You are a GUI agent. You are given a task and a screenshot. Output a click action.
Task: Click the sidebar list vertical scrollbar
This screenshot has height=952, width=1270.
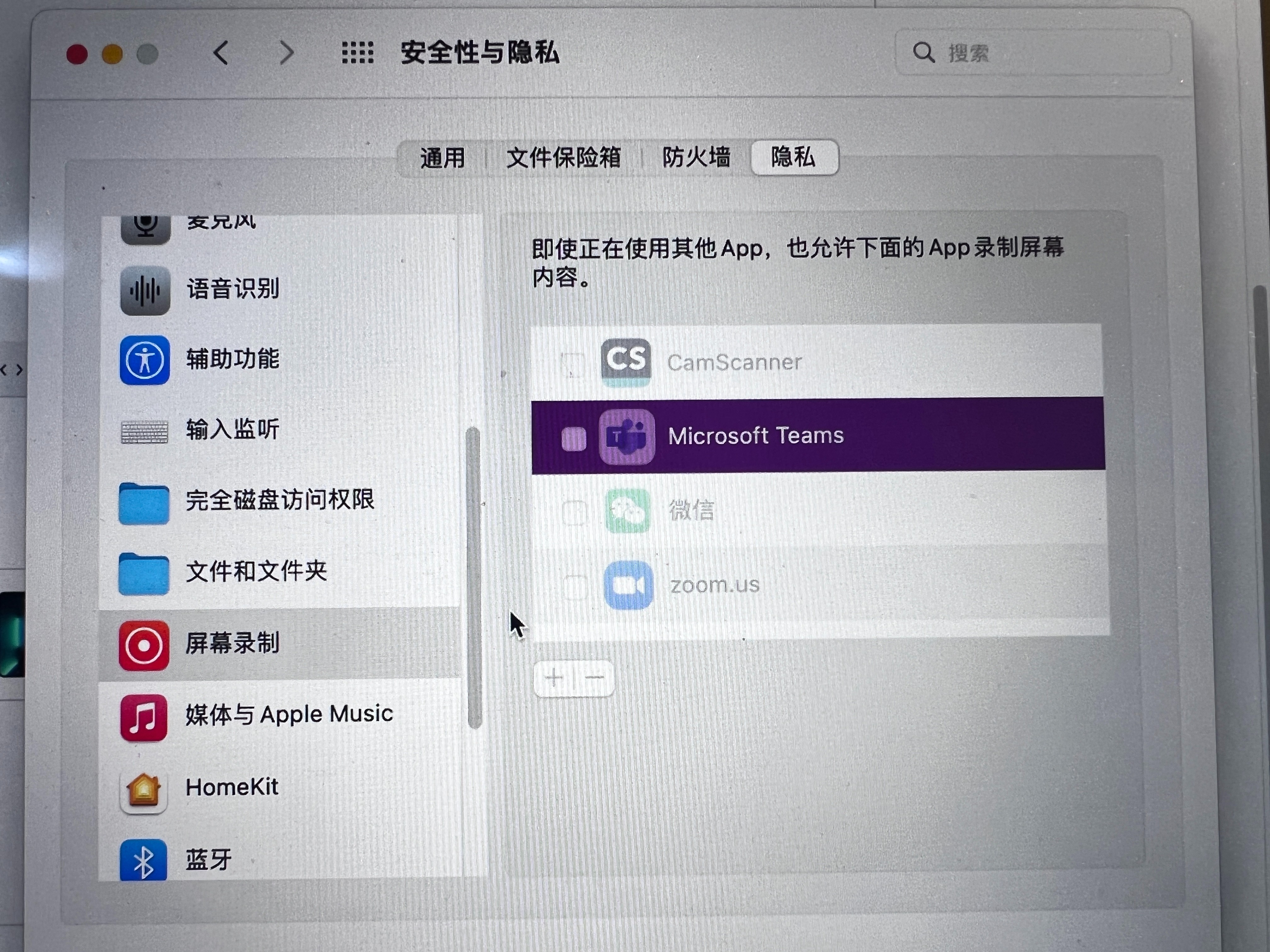pos(474,577)
